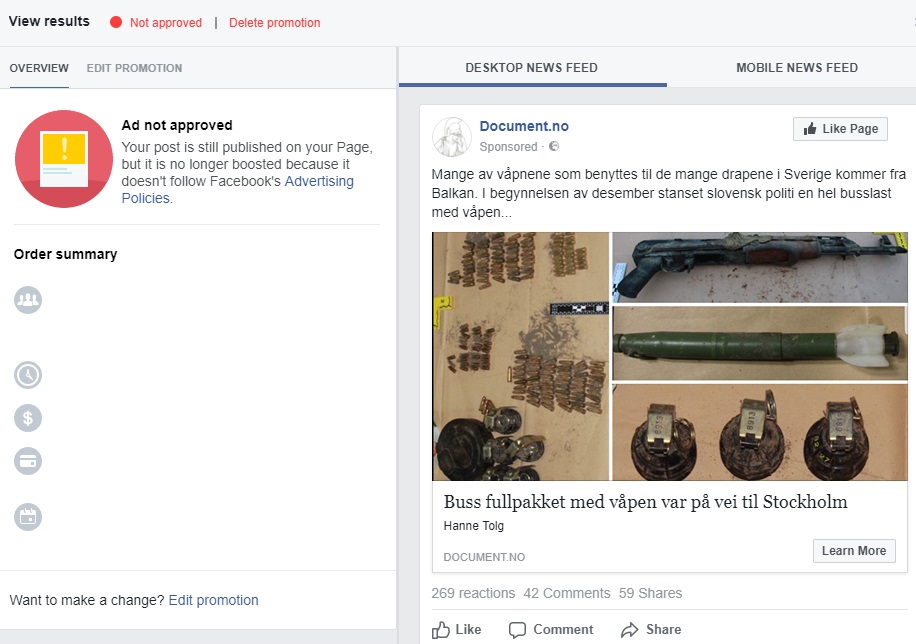Screen dimensions: 916x644
Task: Select the Overview tab
Action: (x=39, y=68)
